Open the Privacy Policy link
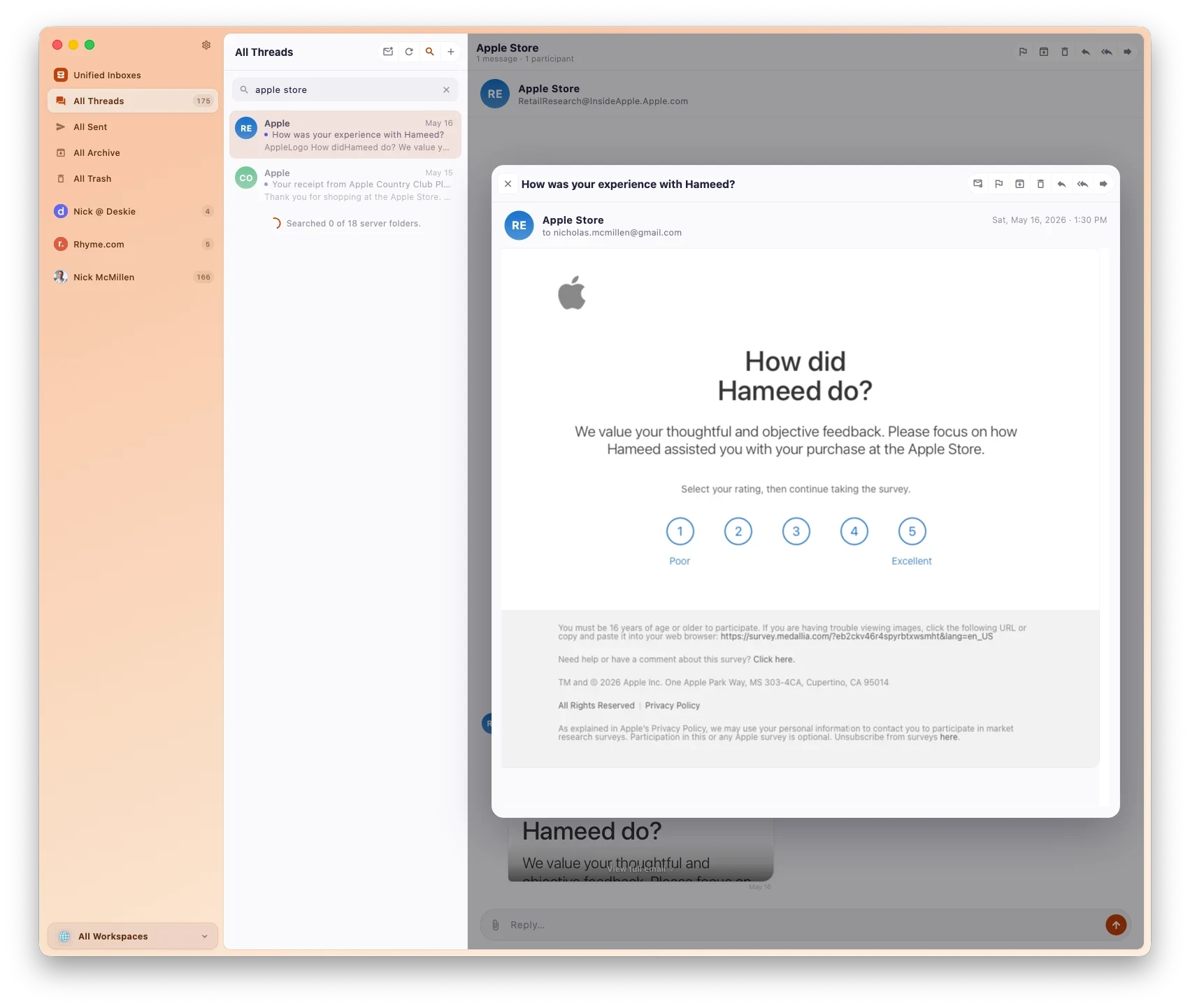This screenshot has height=1008, width=1190. coord(672,705)
